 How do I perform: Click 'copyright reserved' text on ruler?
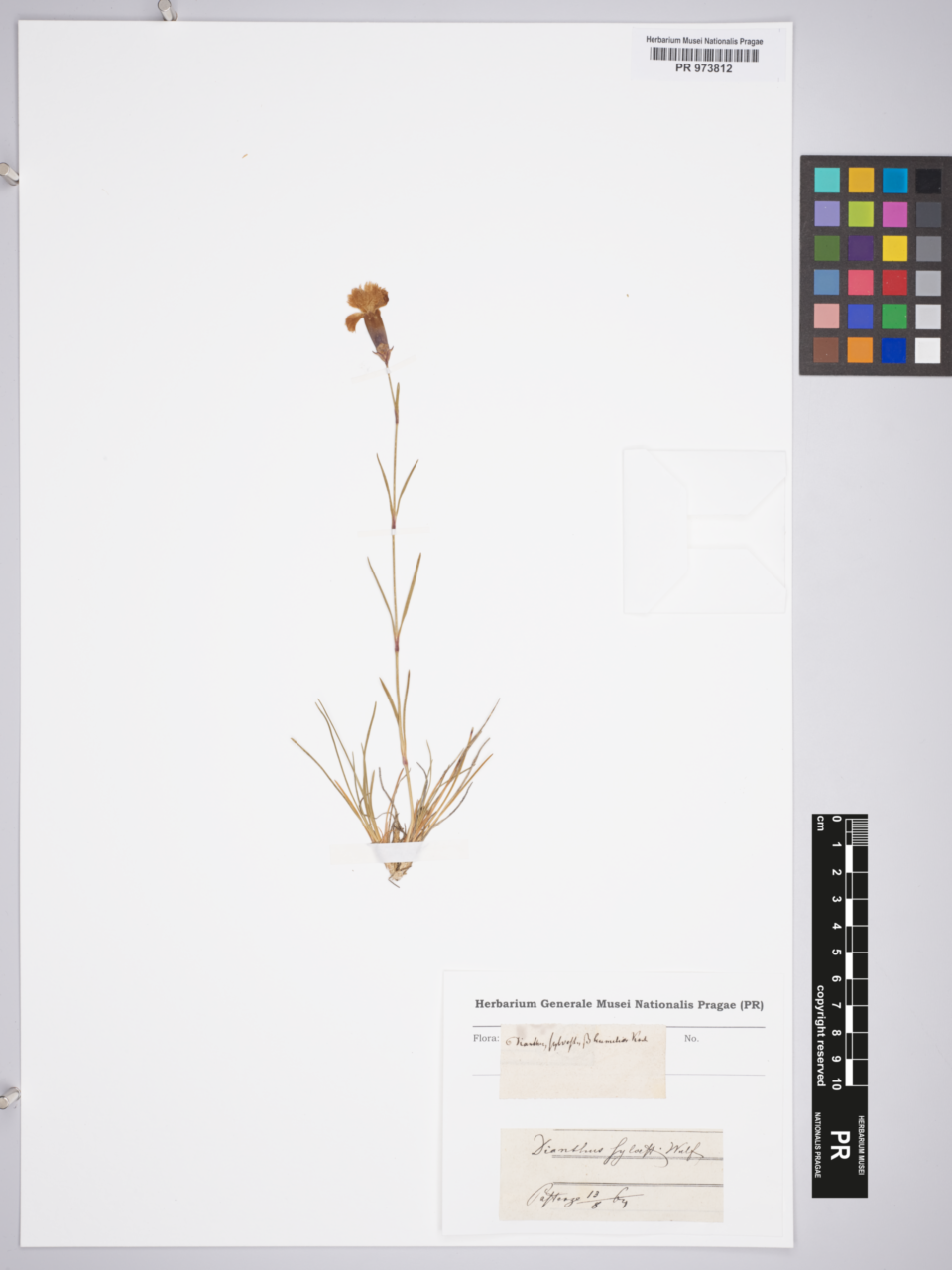[821, 1035]
